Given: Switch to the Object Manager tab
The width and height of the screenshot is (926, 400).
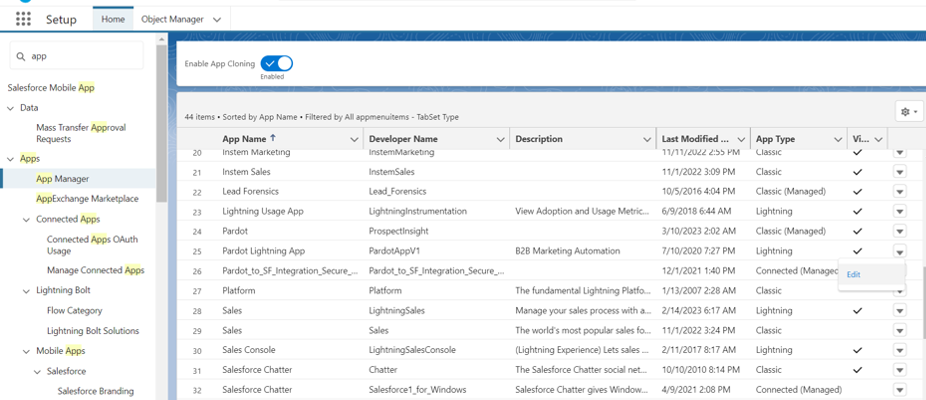Looking at the screenshot, I should 172,19.
